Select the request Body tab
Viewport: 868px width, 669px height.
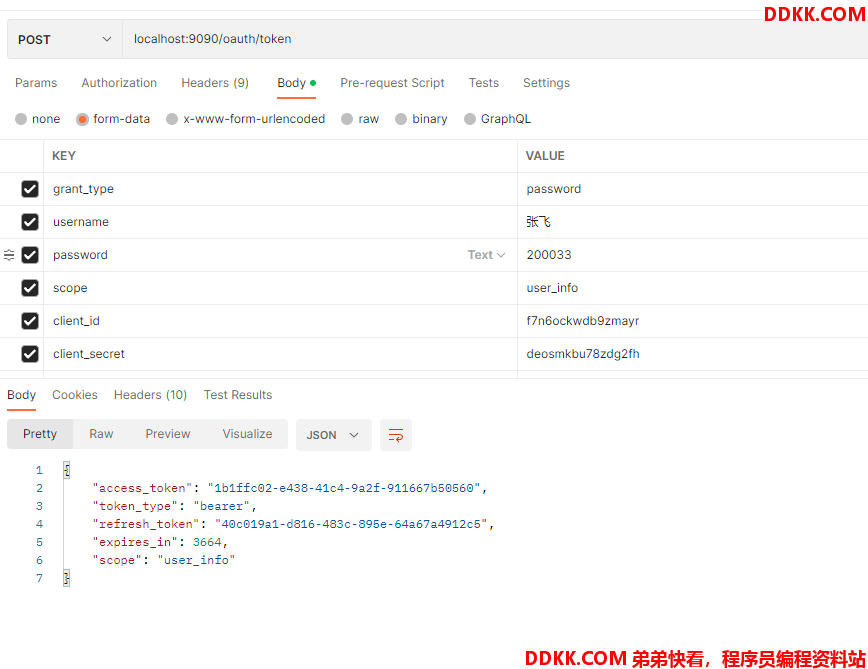coord(296,83)
